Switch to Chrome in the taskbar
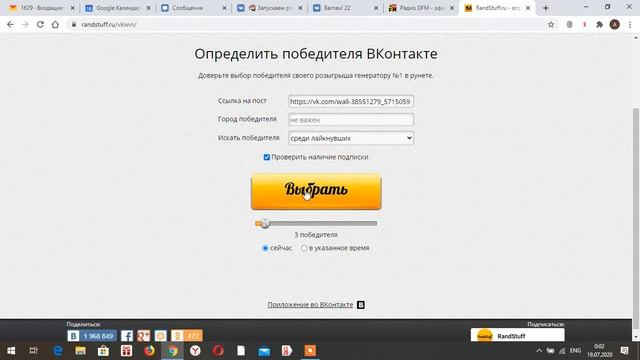Screen dimensions: 640x360 coord(172,351)
